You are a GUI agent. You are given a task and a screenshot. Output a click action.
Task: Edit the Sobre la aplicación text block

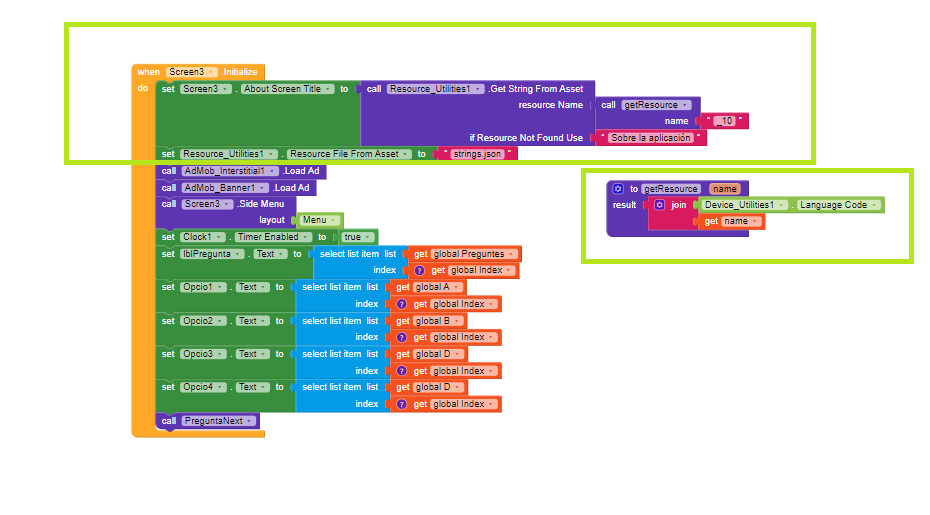coord(651,138)
